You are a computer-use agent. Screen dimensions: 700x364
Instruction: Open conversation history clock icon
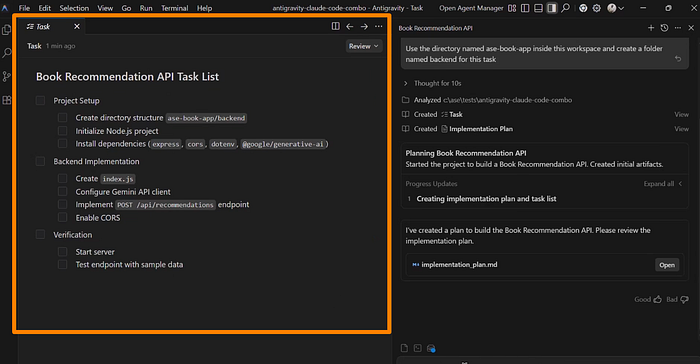[664, 28]
